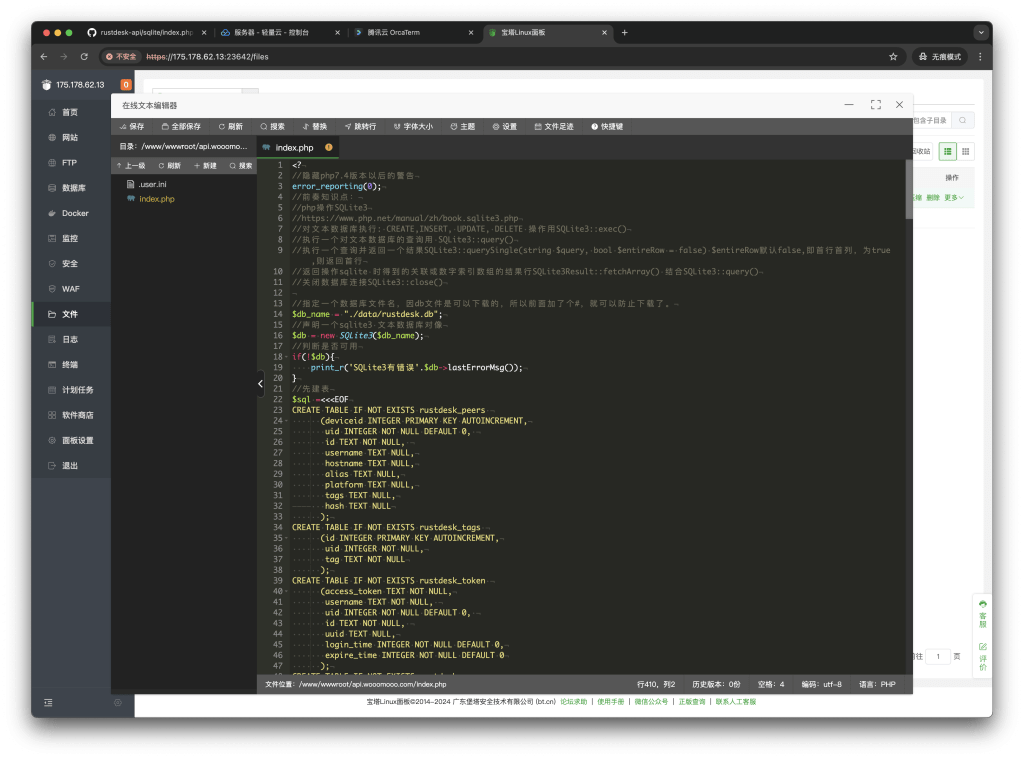Viewport: 1024px width, 759px height.
Task: Switch to list view in file manager
Action: pyautogui.click(x=946, y=151)
